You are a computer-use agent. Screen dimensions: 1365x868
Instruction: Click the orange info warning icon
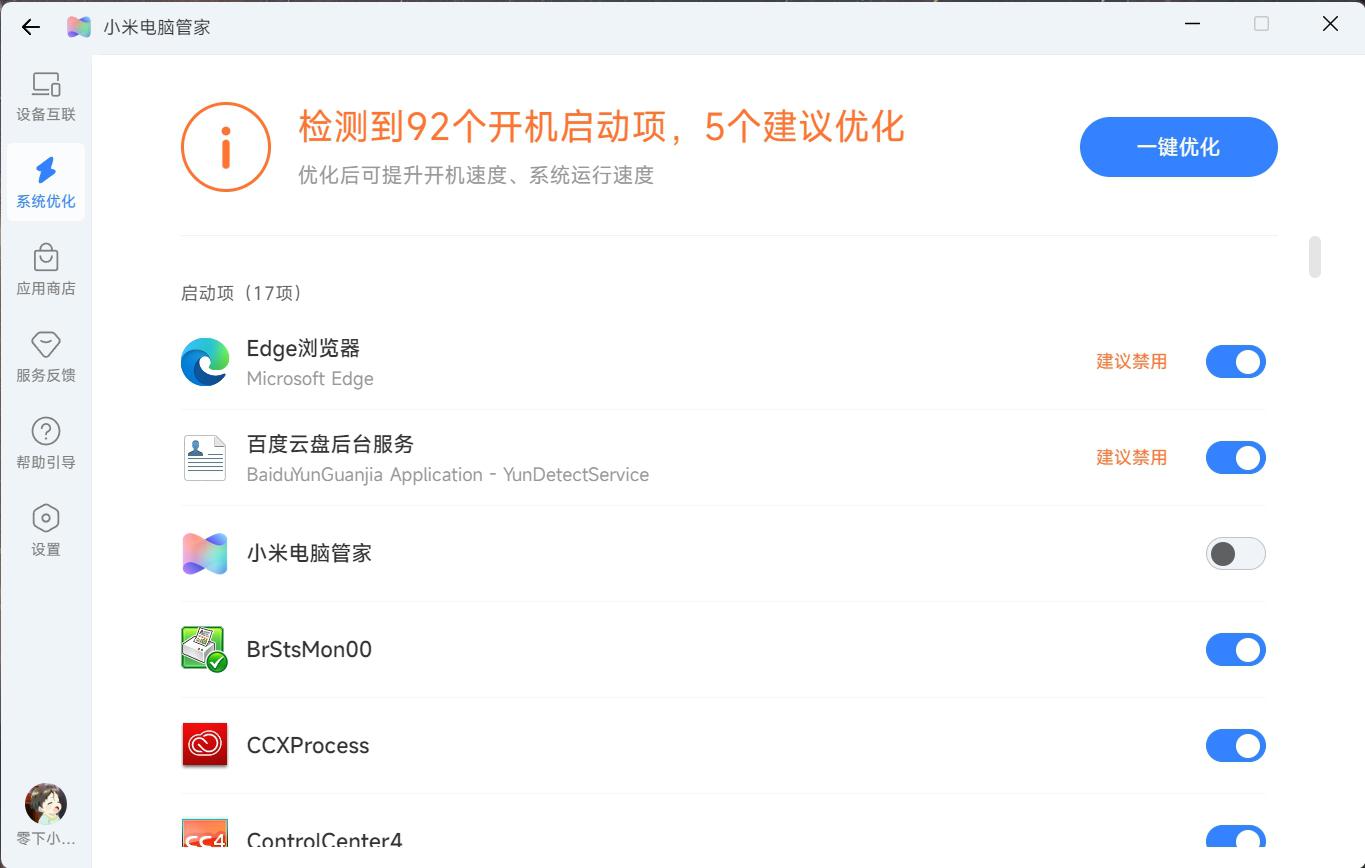point(226,147)
